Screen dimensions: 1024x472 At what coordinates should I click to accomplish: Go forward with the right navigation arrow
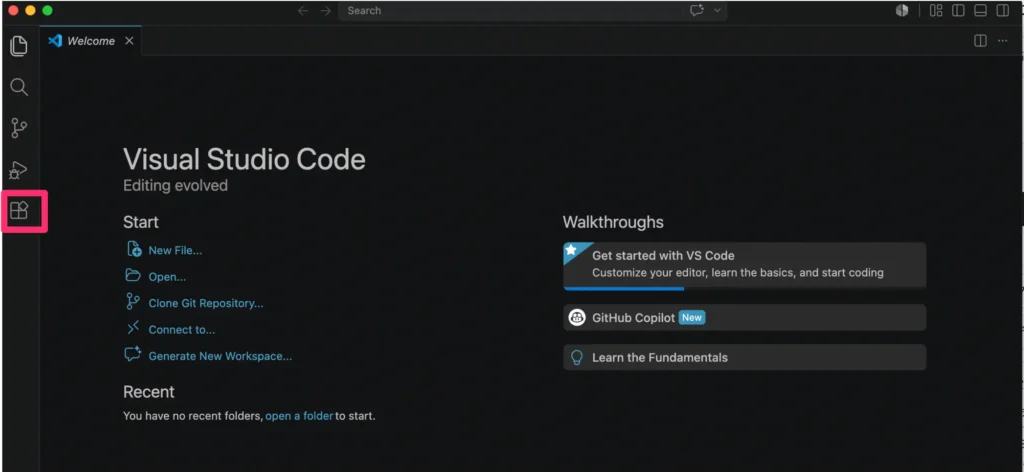pyautogui.click(x=325, y=10)
